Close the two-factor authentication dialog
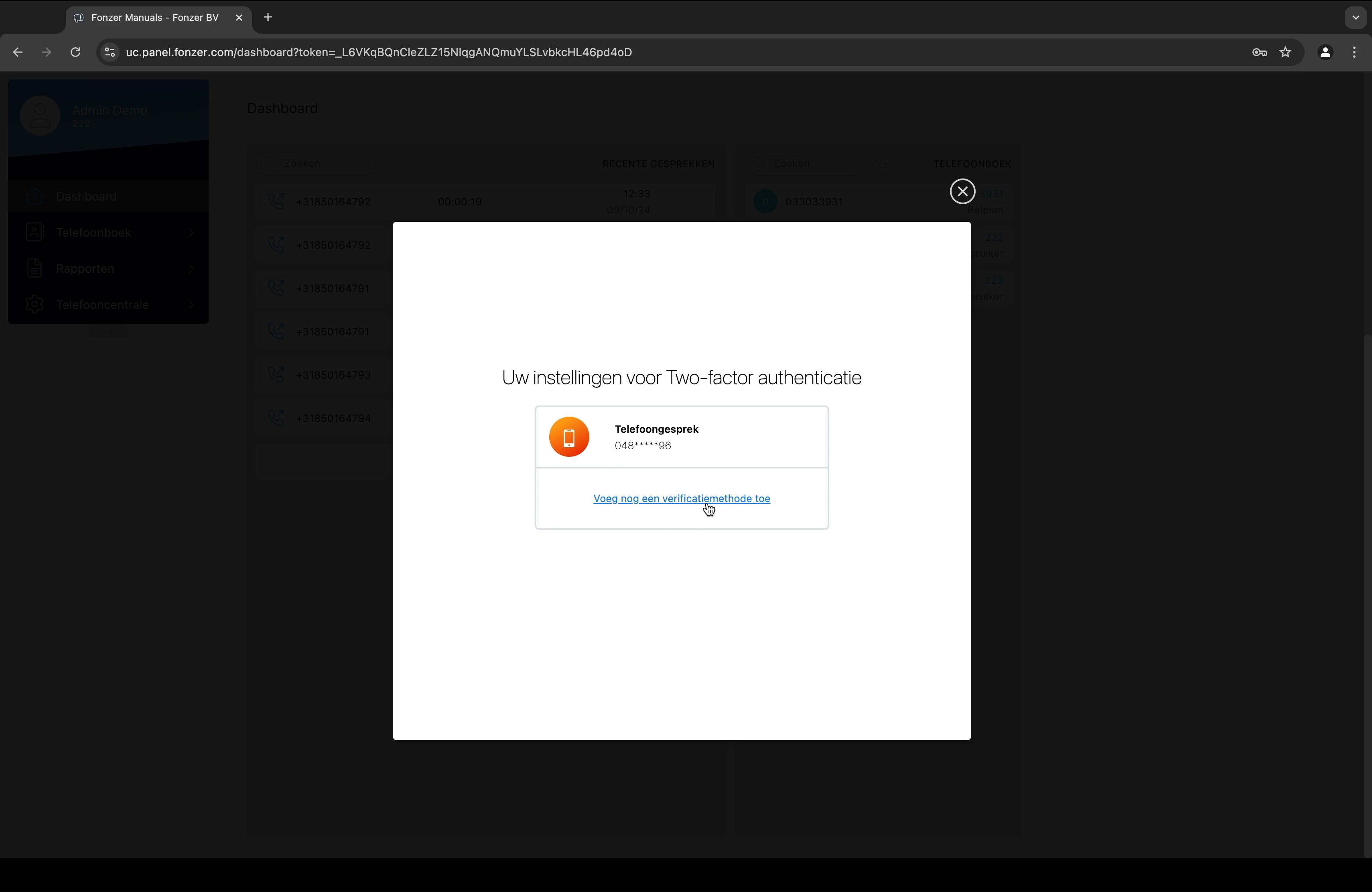This screenshot has width=1372, height=892. (962, 191)
